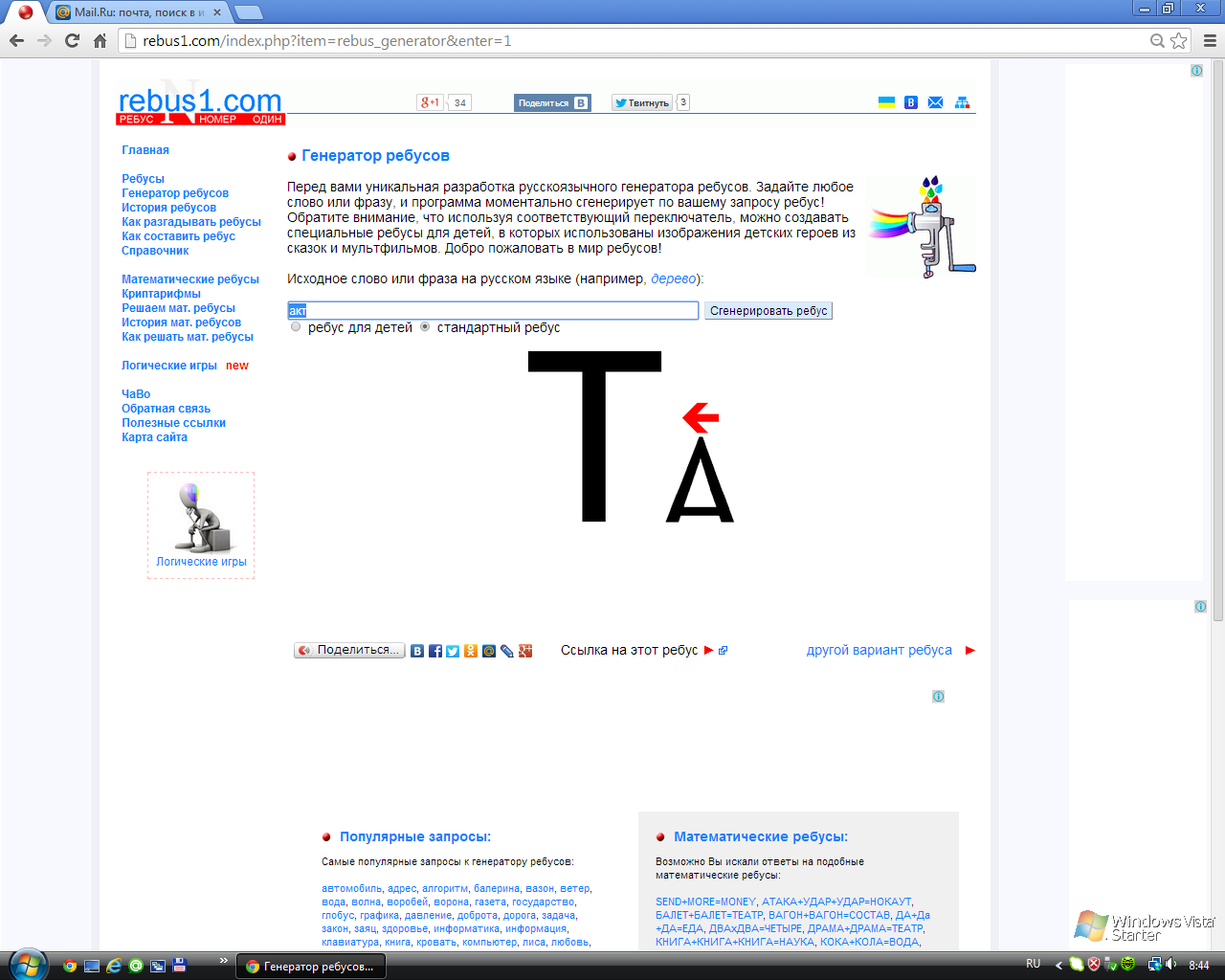
Task: Share the rebus on Twitter icon
Action: tap(453, 651)
